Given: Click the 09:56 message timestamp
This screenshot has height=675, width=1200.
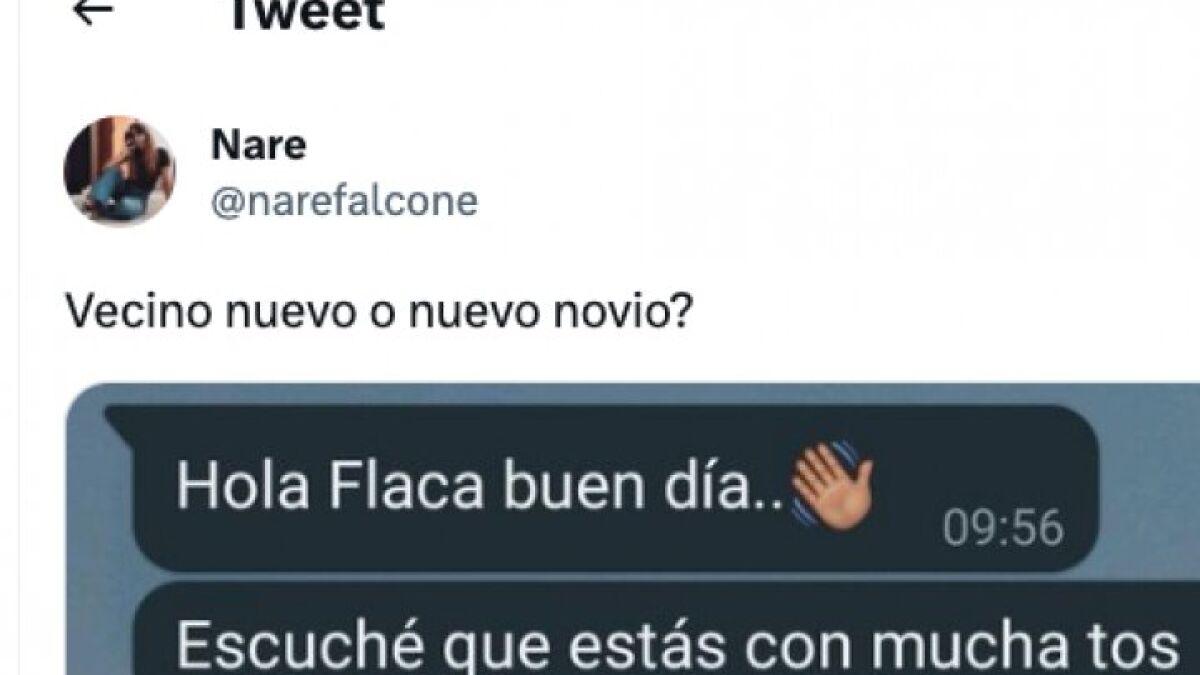Looking at the screenshot, I should point(1004,528).
